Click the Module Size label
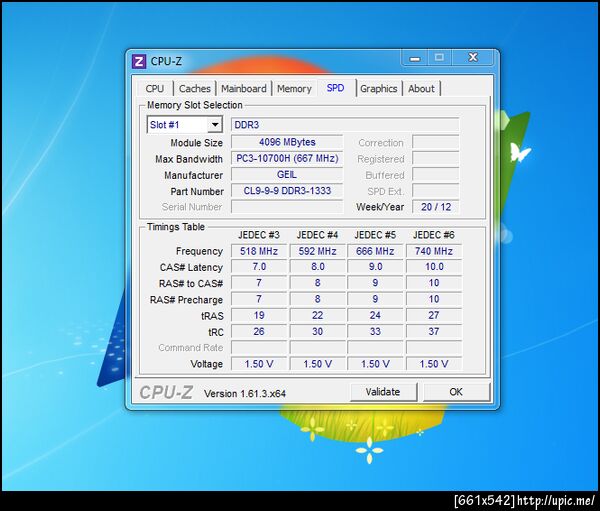Image resolution: width=600 pixels, height=511 pixels. [196, 143]
